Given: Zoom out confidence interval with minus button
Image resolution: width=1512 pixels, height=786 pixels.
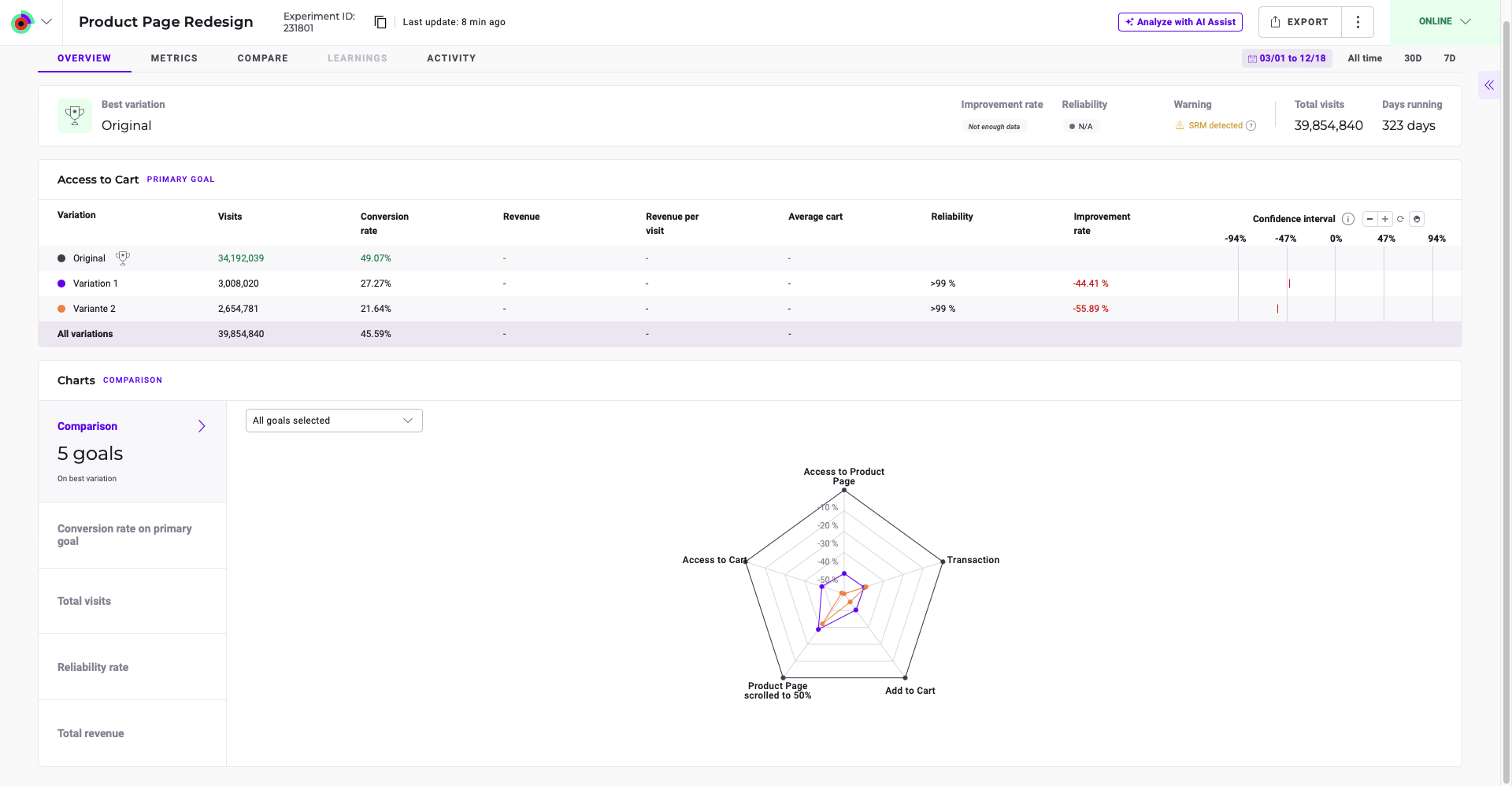Looking at the screenshot, I should [1370, 219].
